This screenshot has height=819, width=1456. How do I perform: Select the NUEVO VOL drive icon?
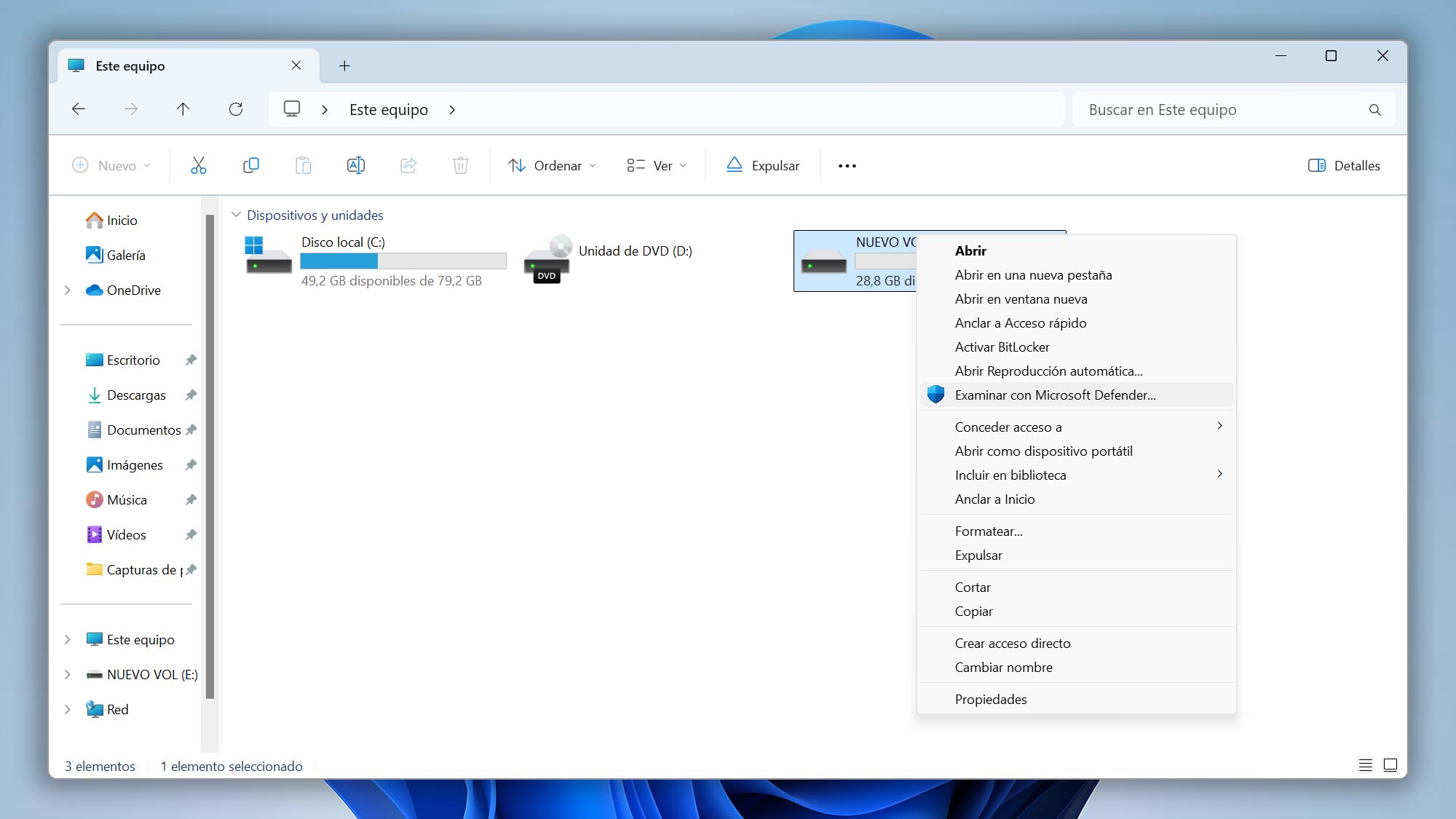tap(823, 262)
